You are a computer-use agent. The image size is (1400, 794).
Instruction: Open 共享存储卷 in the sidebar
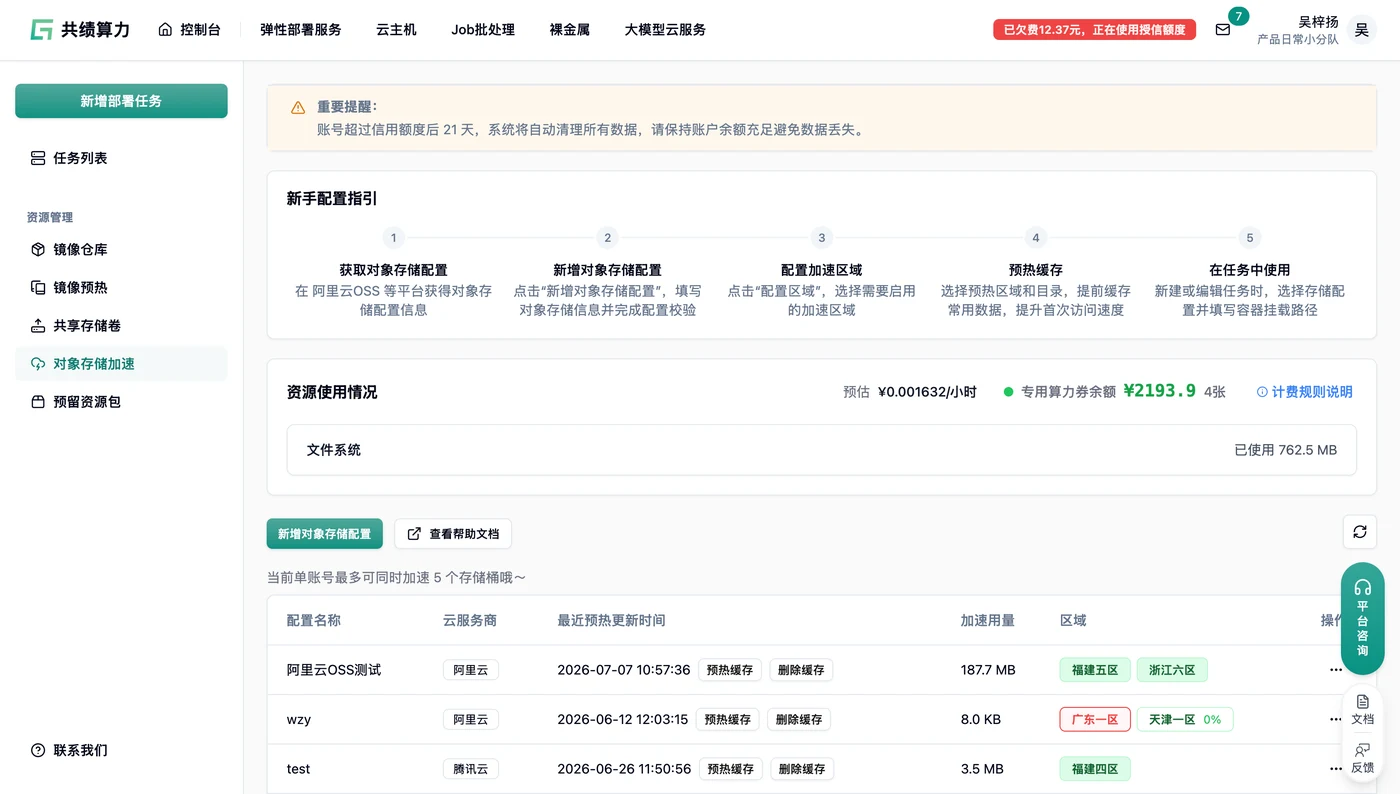tap(121, 326)
